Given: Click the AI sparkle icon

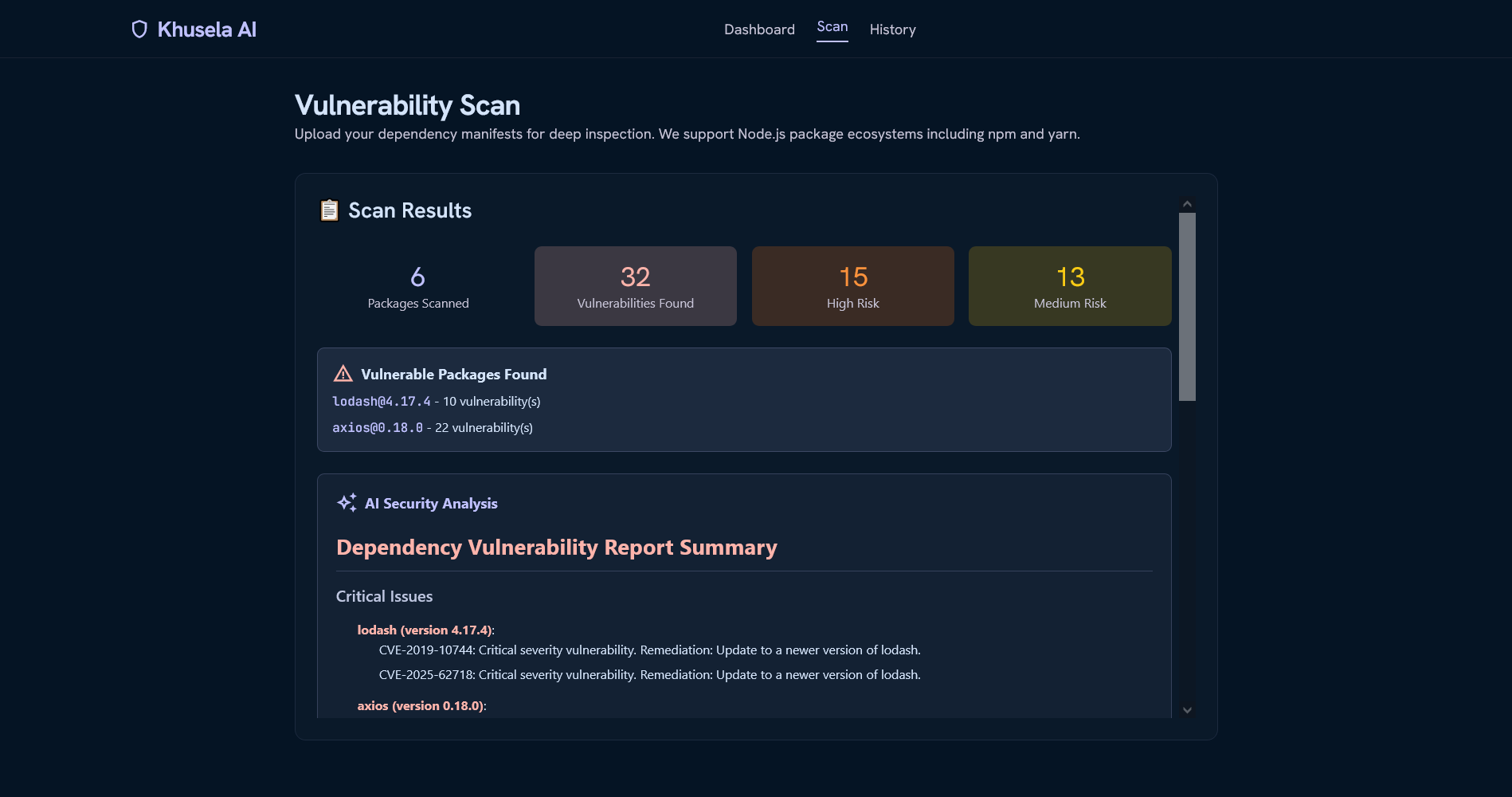Looking at the screenshot, I should coord(347,503).
